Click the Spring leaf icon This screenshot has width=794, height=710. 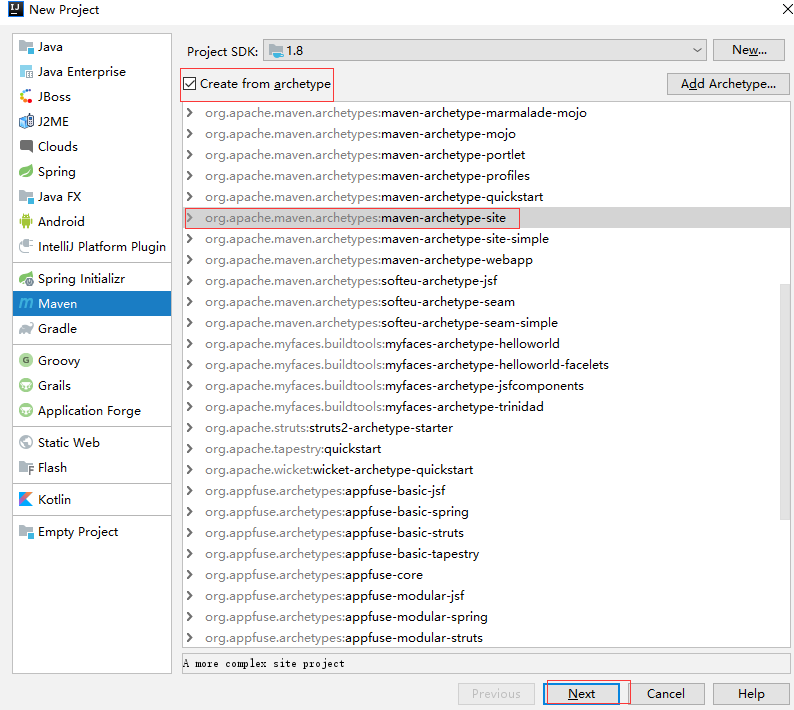pos(26,171)
